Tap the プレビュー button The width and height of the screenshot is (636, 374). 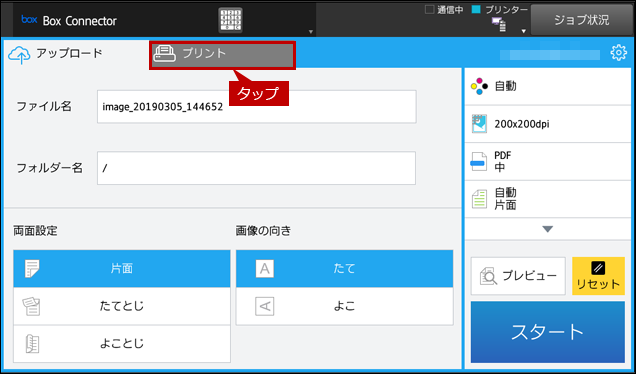pyautogui.click(x=518, y=276)
